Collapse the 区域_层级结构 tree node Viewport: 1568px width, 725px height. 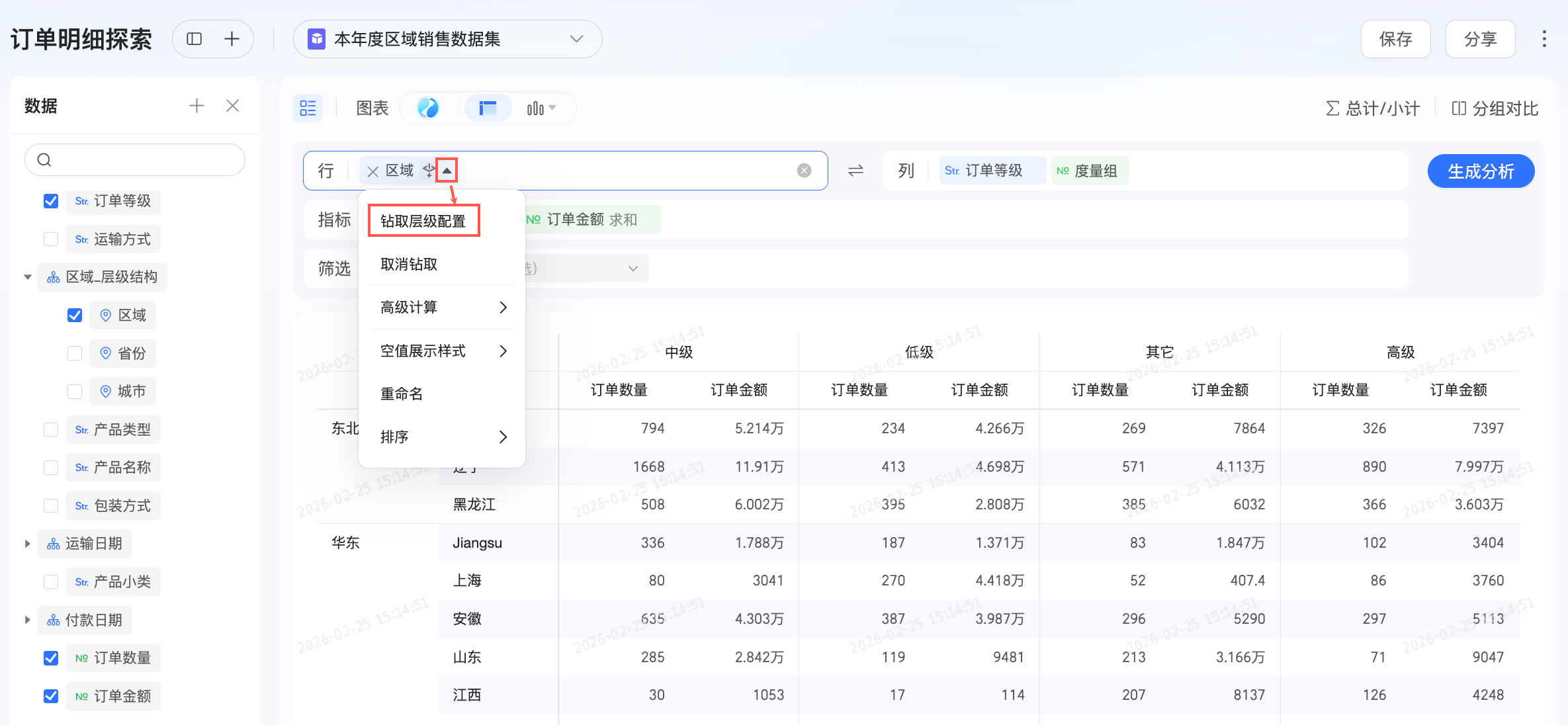pos(27,277)
